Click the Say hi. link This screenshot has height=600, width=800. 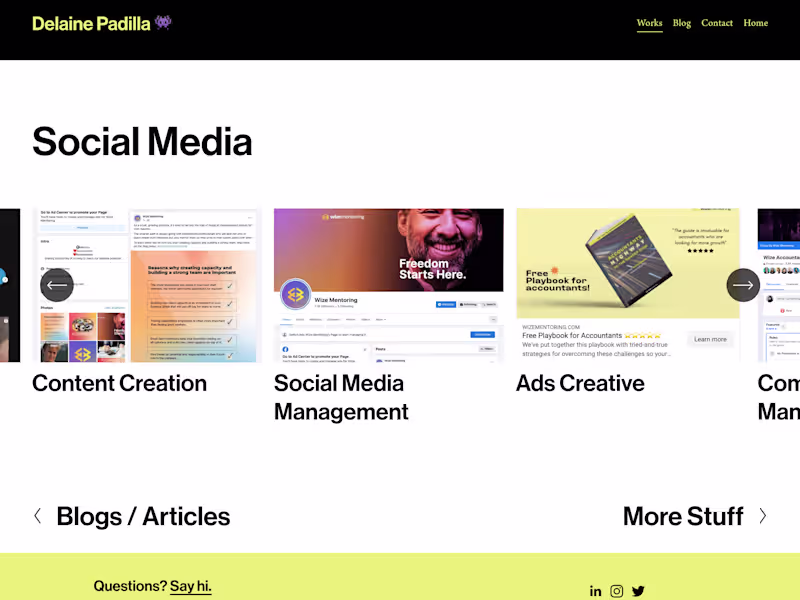190,586
